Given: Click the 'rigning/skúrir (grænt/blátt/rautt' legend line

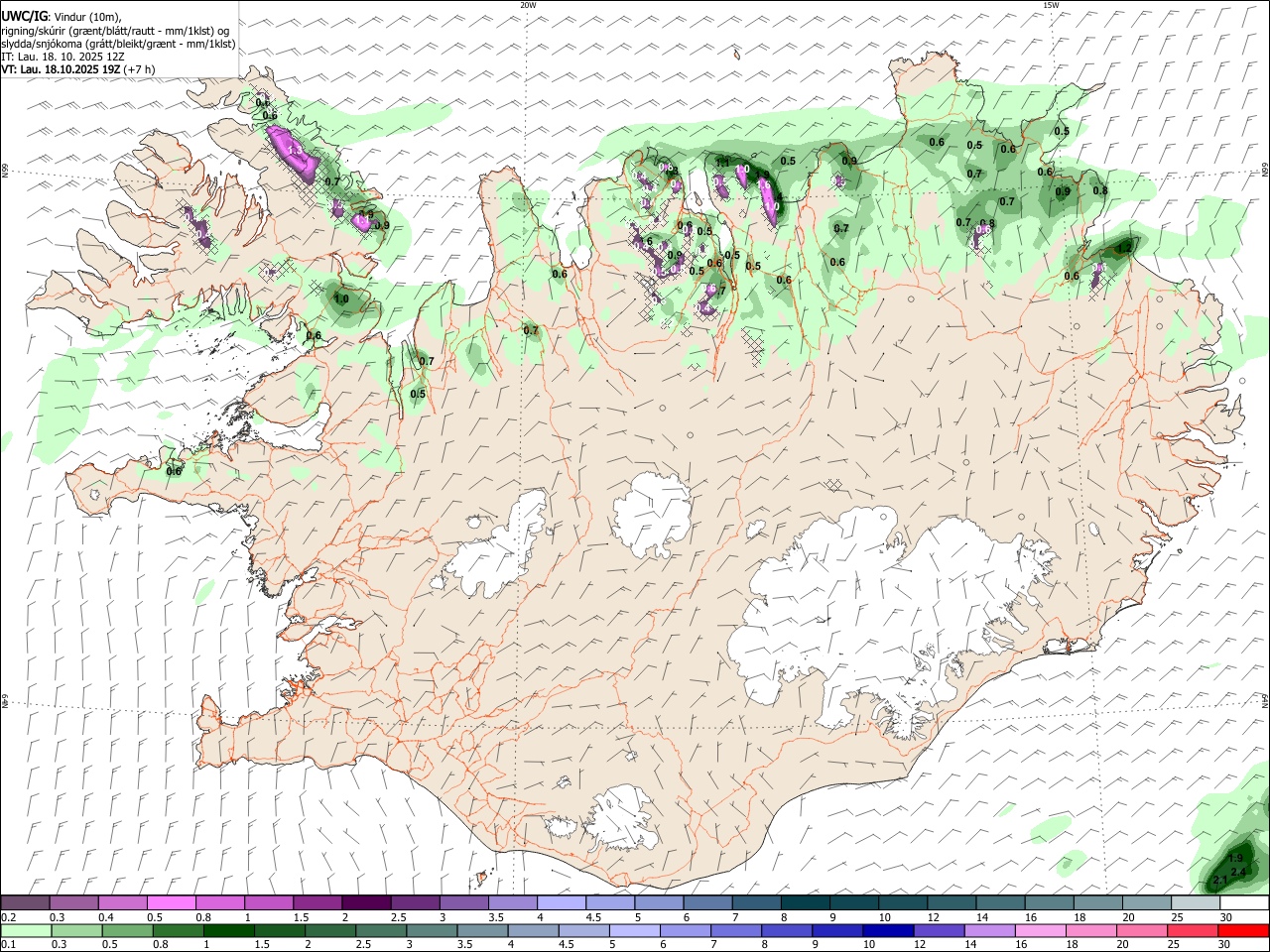Looking at the screenshot, I should pyautogui.click(x=115, y=31).
